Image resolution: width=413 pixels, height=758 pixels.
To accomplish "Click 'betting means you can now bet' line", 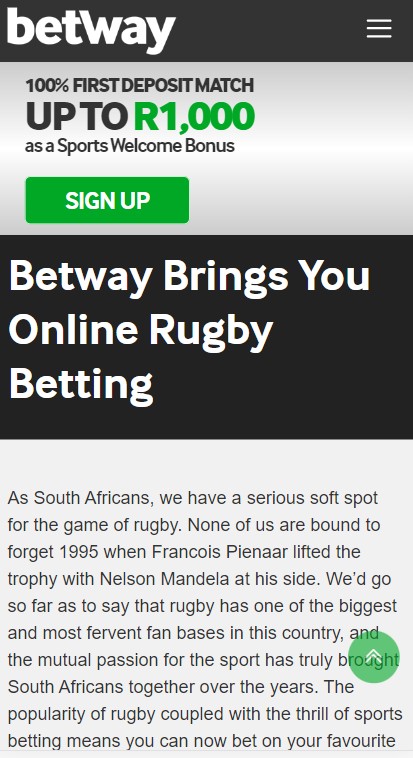I will pos(132,741).
